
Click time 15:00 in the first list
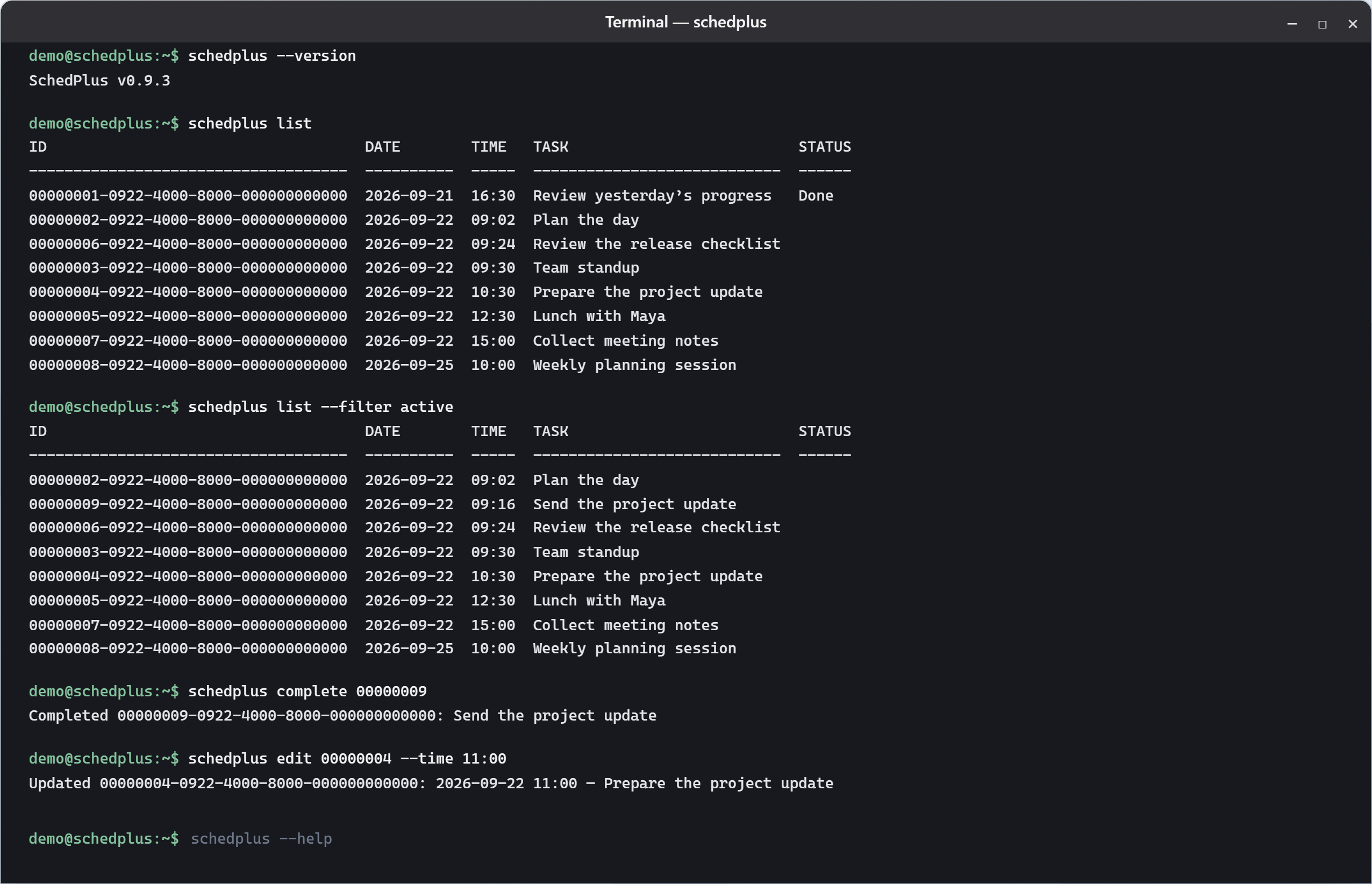(493, 341)
